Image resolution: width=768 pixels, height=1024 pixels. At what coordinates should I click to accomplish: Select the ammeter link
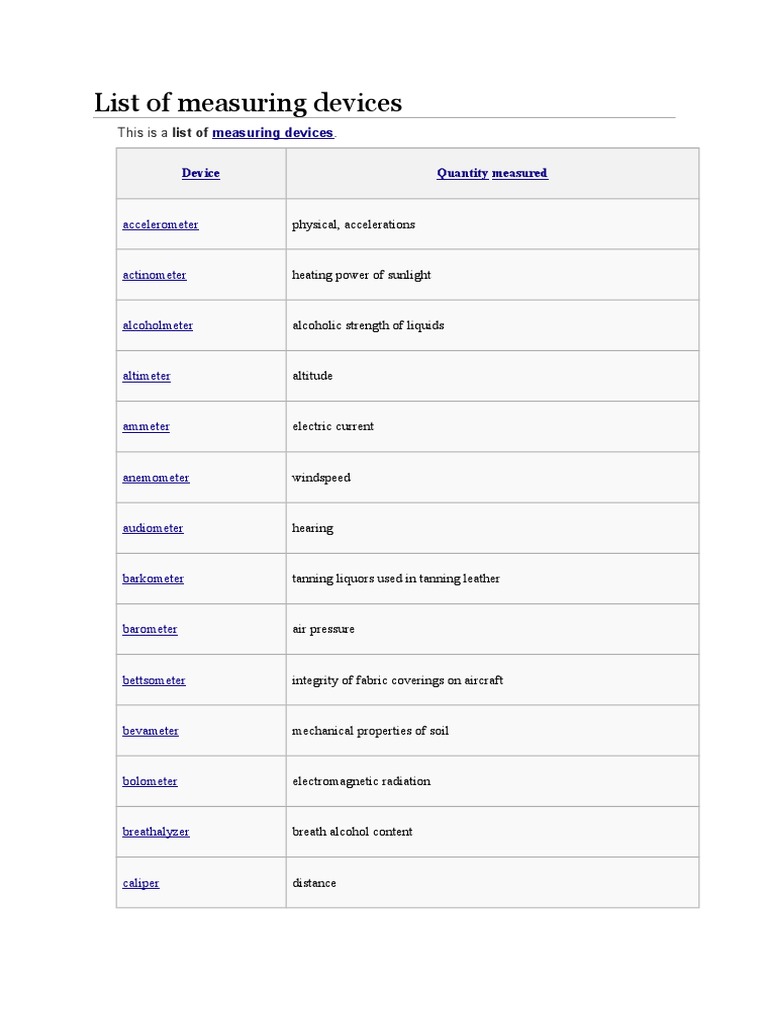coord(146,427)
